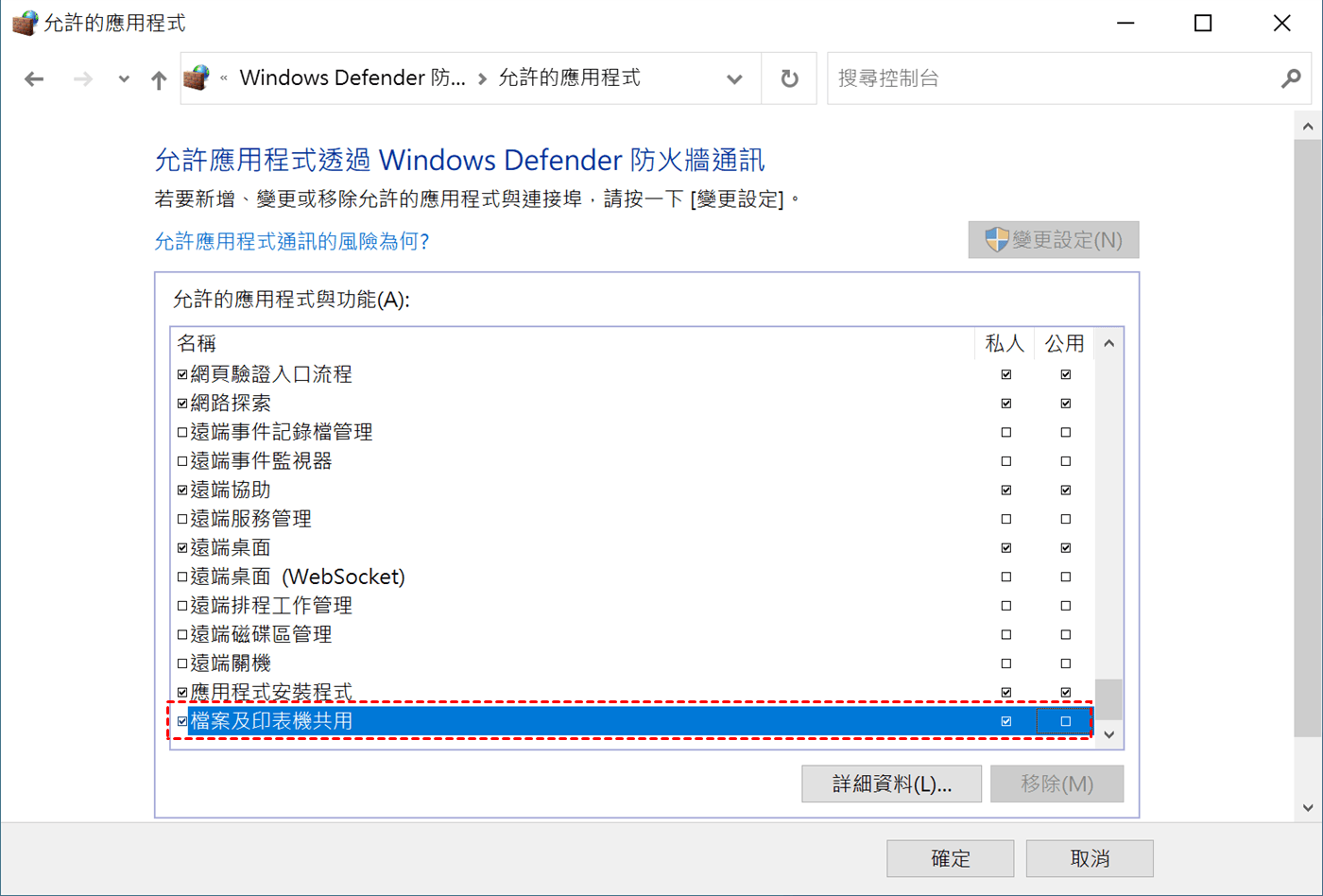Refresh the control panel page
1323x896 pixels.
coord(789,78)
